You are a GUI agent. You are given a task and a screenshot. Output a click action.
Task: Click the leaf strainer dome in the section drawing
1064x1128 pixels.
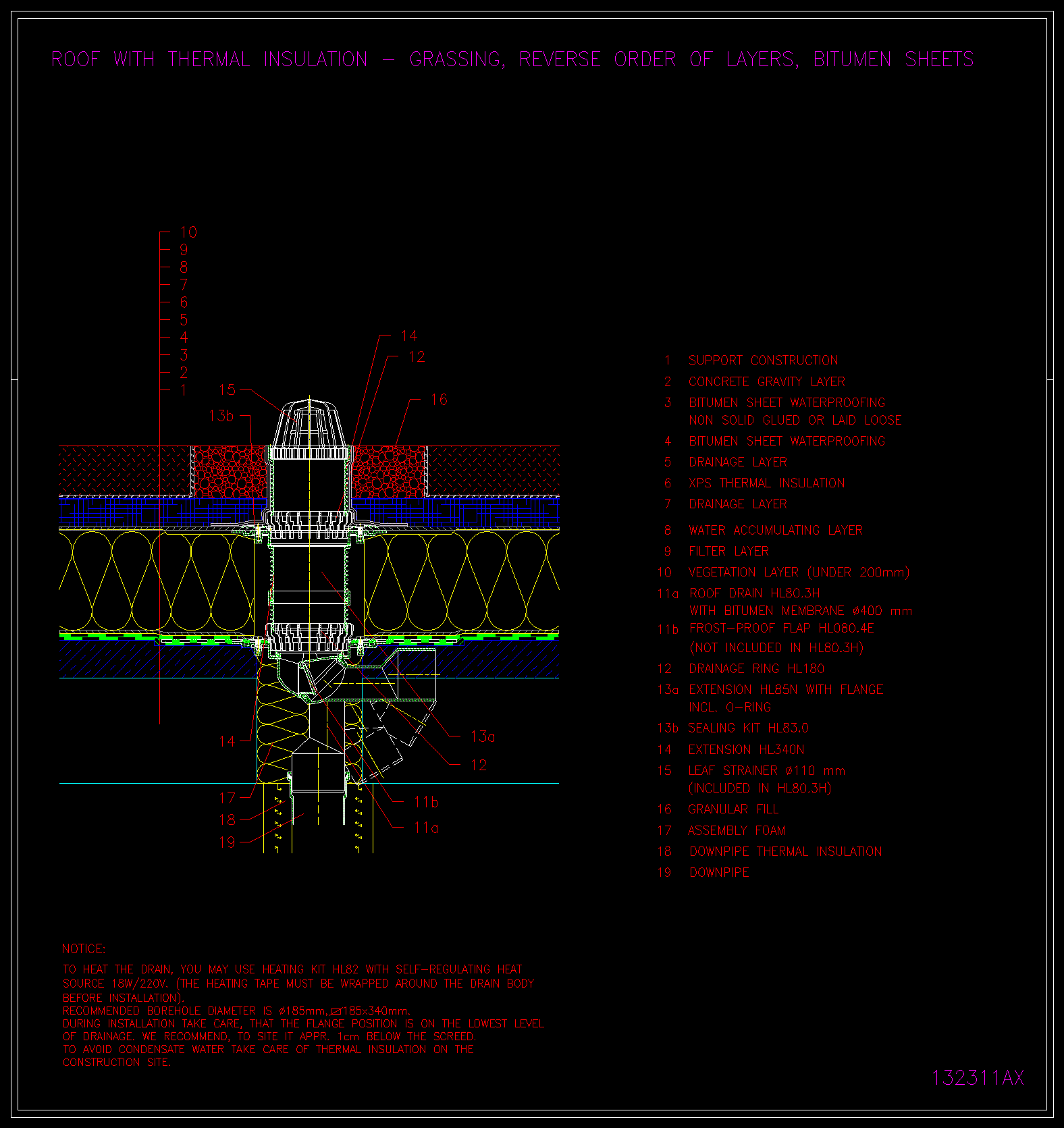(x=310, y=423)
